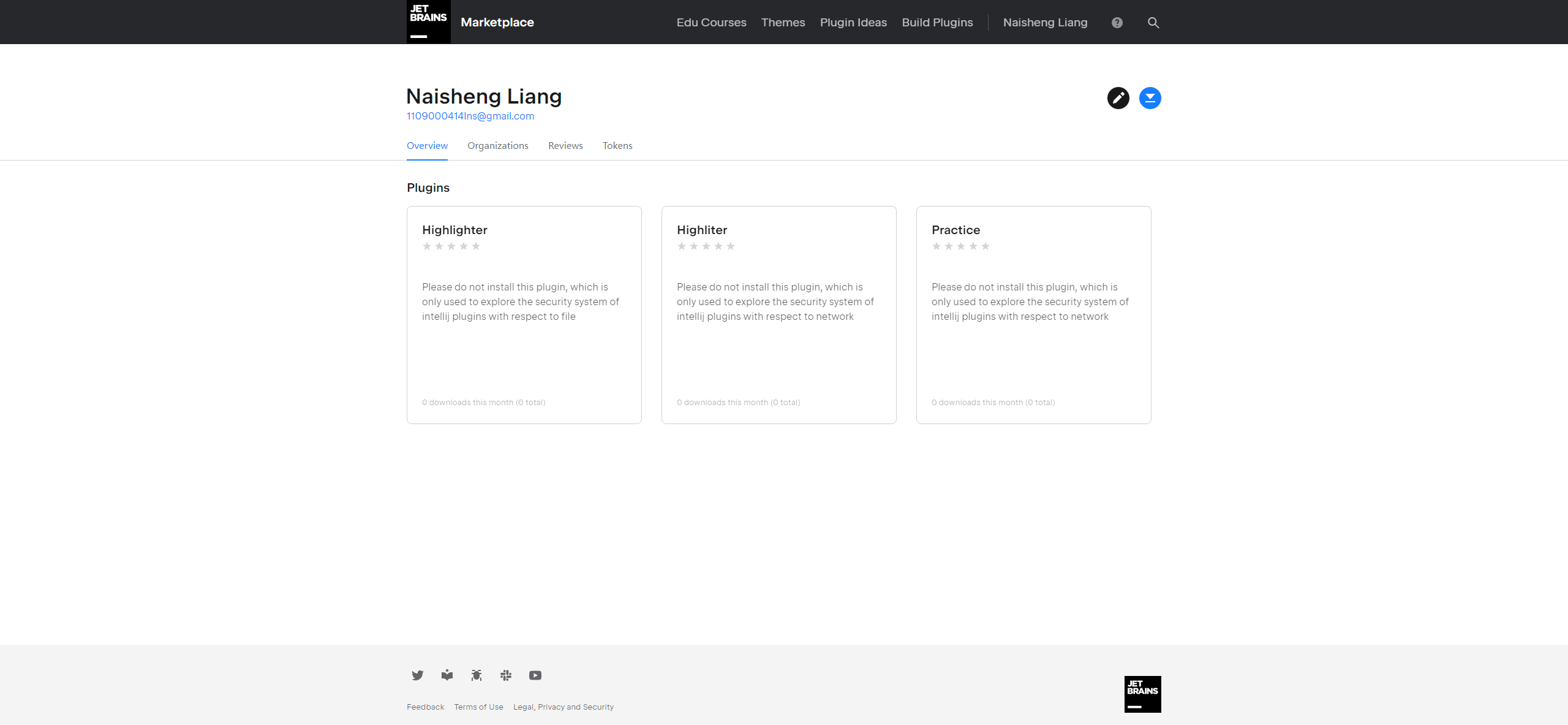Click the 1109000414lns@gmail.com email link

(470, 116)
